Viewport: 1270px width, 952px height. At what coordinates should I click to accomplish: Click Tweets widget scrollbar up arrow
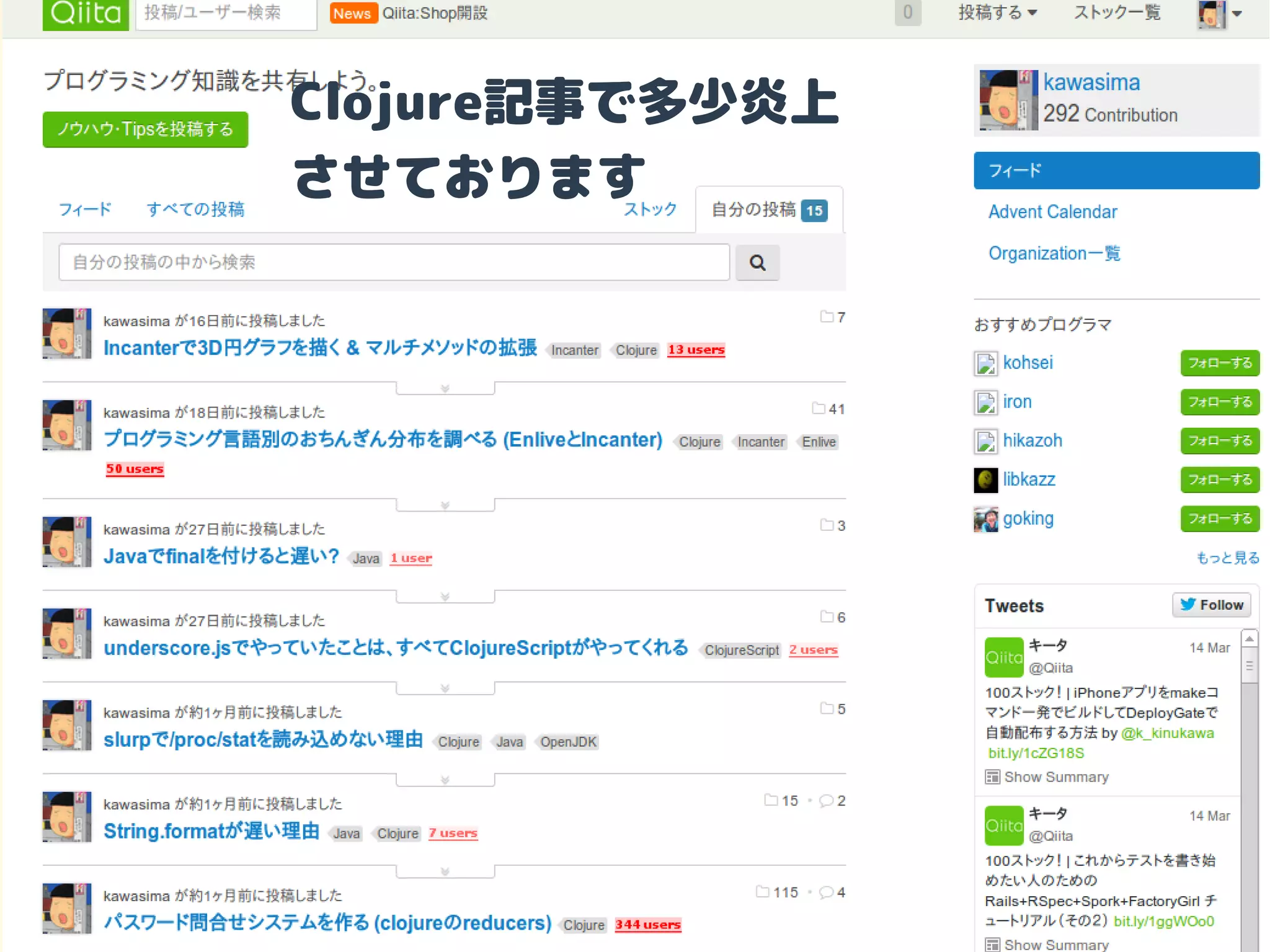click(x=1250, y=639)
